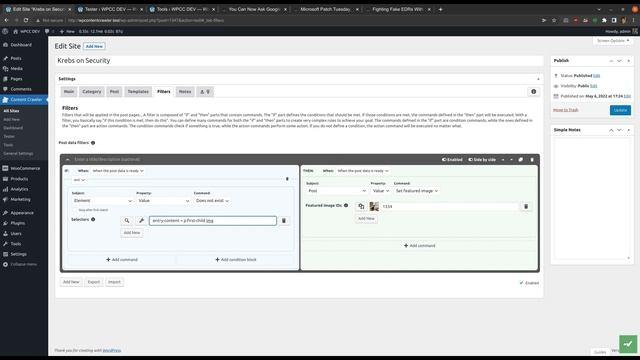Delete the whole filter via header trash
The height and width of the screenshot is (360, 640).
(532, 160)
